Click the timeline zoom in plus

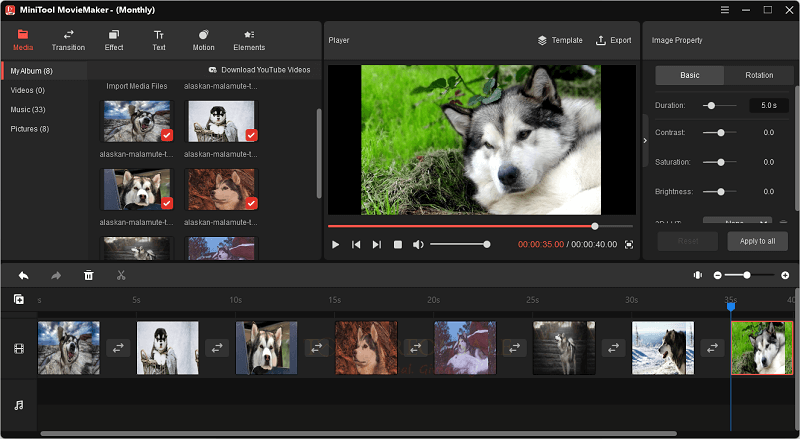tap(785, 275)
